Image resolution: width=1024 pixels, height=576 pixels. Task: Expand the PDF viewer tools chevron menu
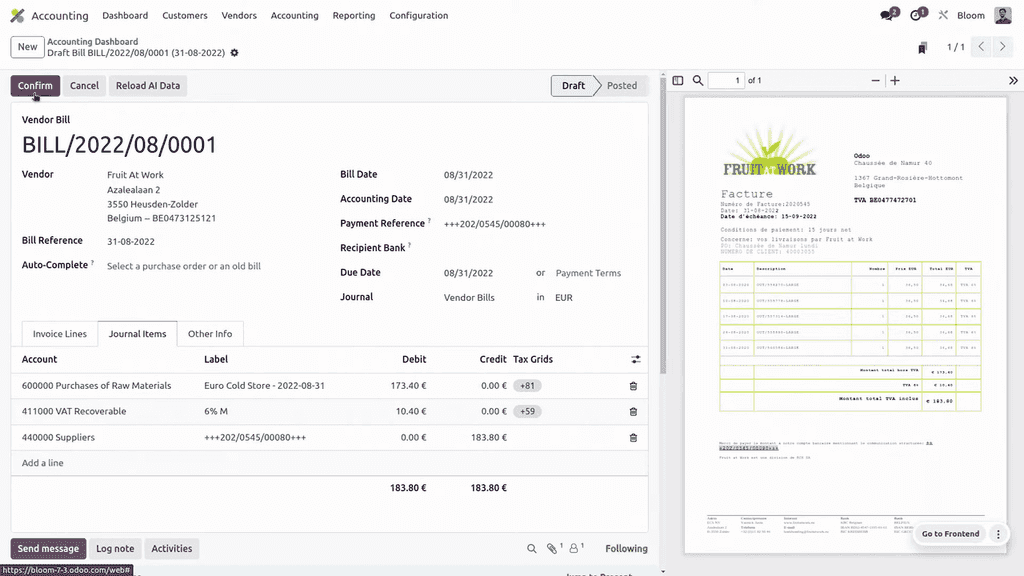click(x=1012, y=81)
